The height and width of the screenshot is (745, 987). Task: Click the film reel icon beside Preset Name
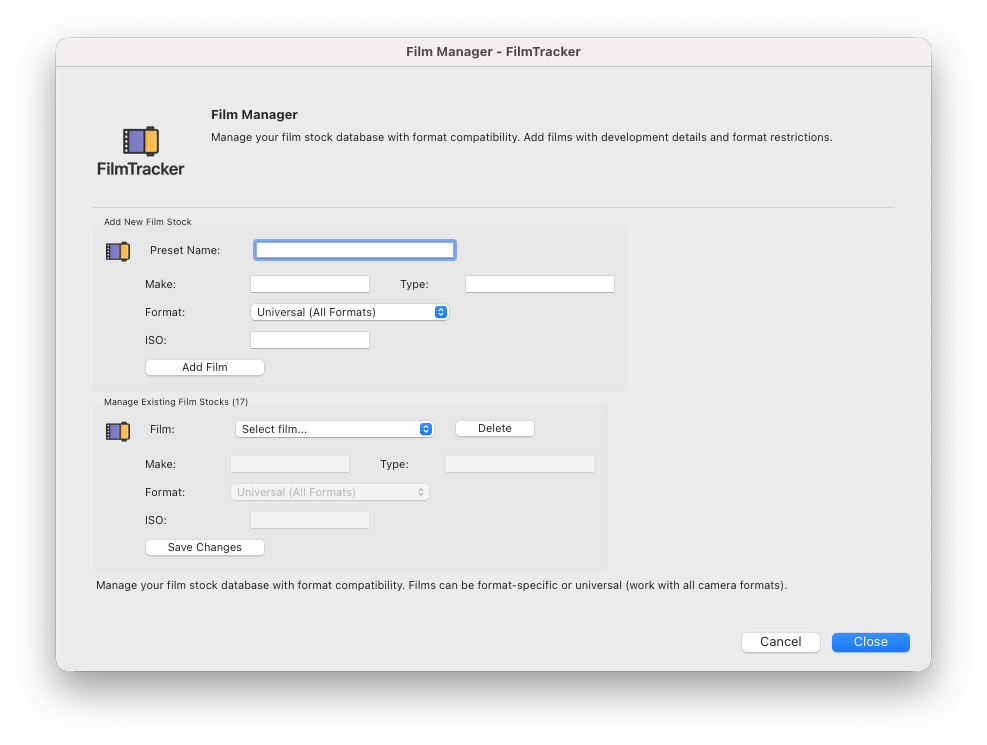[117, 251]
